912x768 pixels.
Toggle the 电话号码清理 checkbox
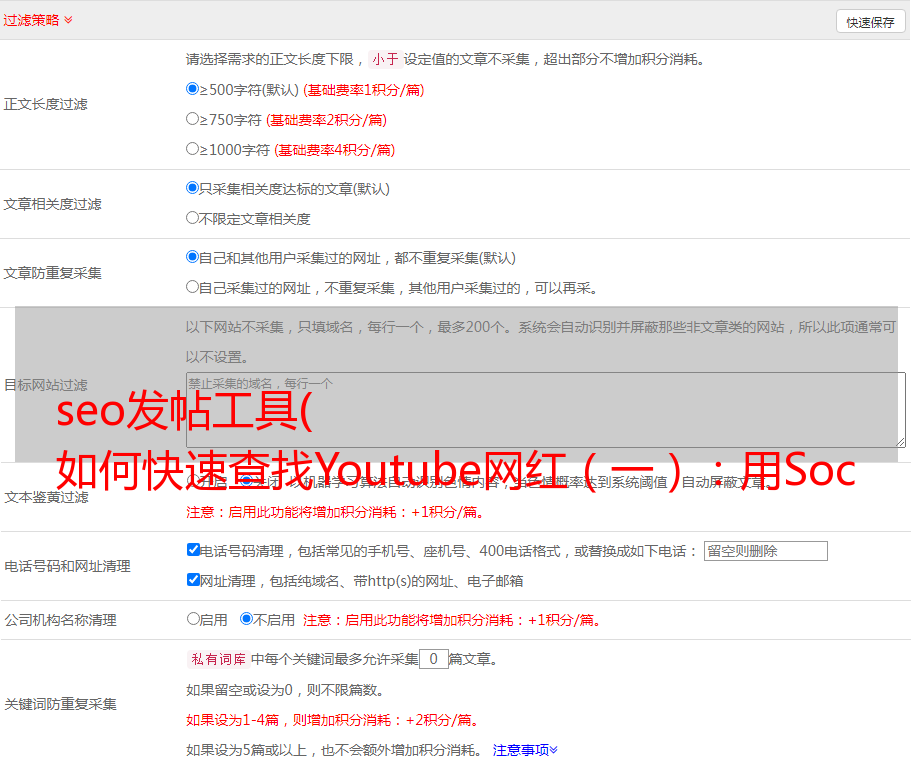[194, 550]
